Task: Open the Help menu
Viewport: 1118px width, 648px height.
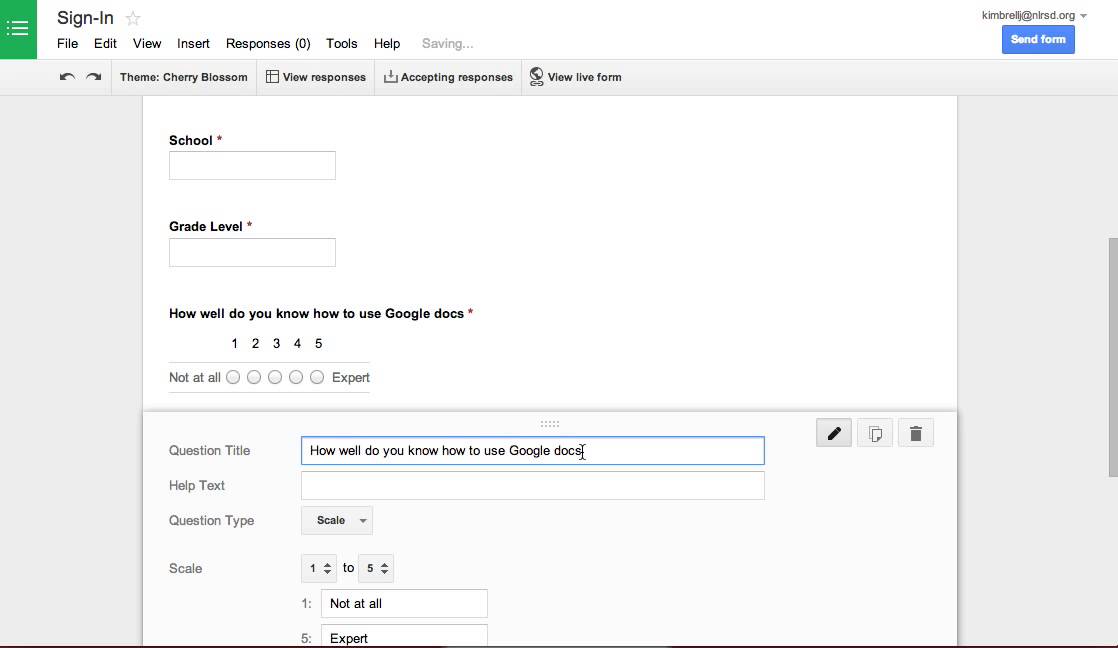Action: point(386,43)
